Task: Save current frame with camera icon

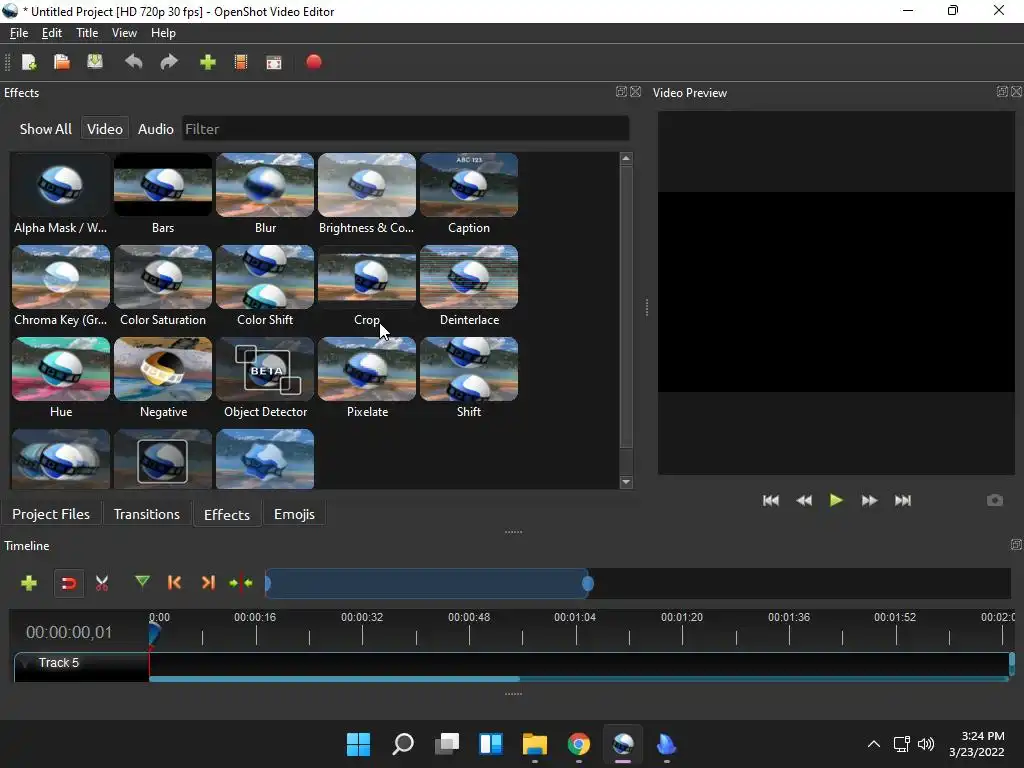Action: [995, 500]
